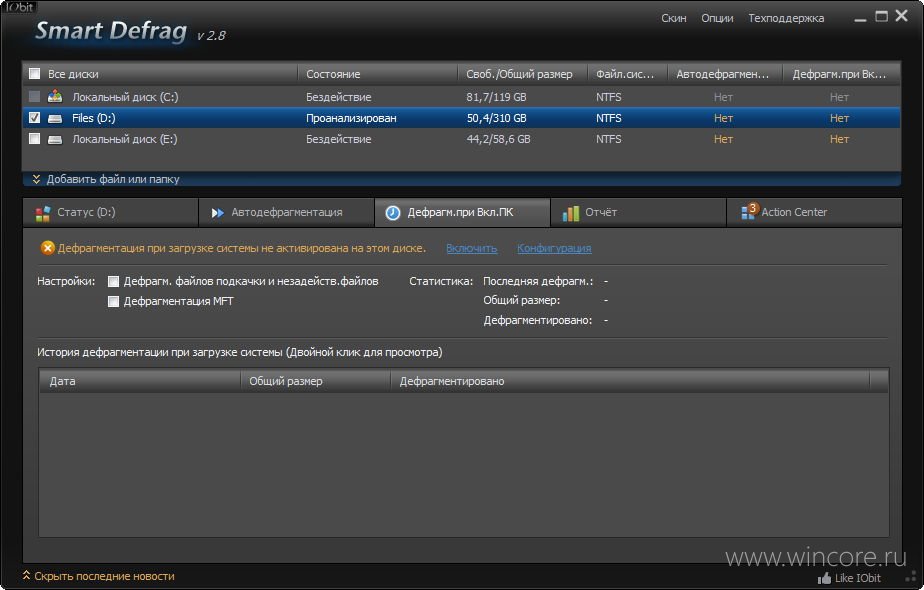Click the 'Файл.сис...' column header
Image resolution: width=924 pixels, height=590 pixels.
tap(627, 74)
